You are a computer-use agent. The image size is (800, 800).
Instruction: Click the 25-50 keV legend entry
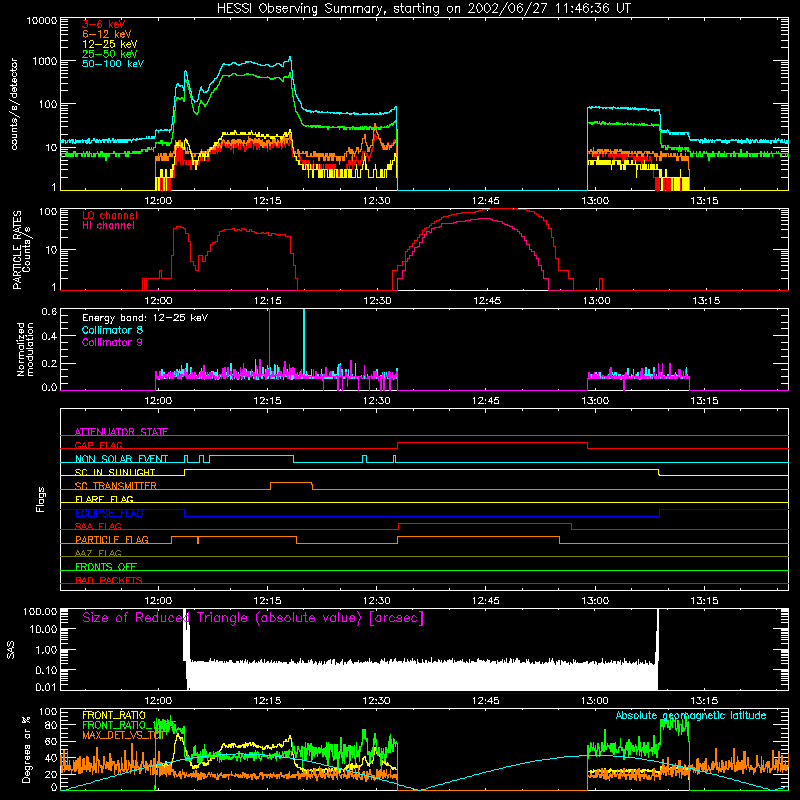point(110,54)
